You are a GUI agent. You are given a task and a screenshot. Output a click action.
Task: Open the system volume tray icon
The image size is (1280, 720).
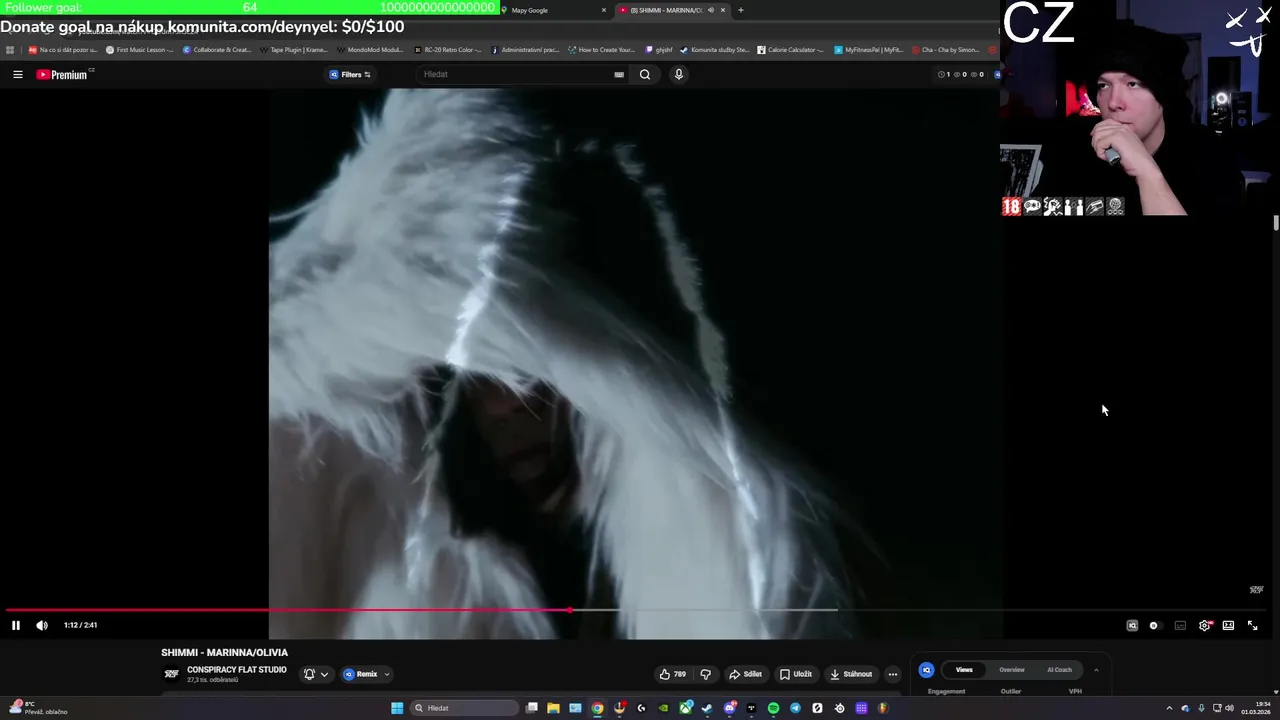(x=1229, y=708)
